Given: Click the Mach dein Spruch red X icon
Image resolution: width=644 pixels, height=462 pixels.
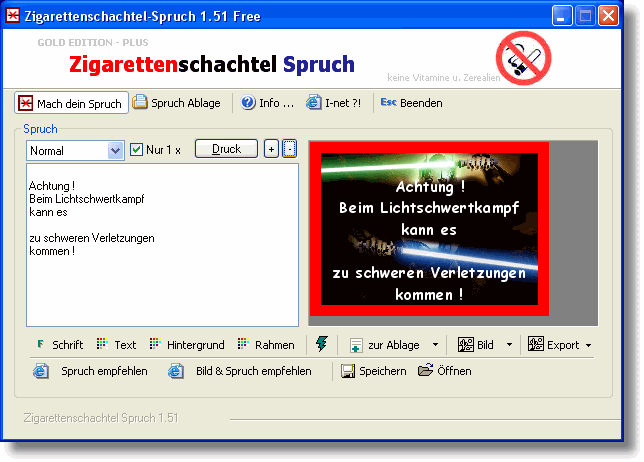Looking at the screenshot, I should 25,103.
